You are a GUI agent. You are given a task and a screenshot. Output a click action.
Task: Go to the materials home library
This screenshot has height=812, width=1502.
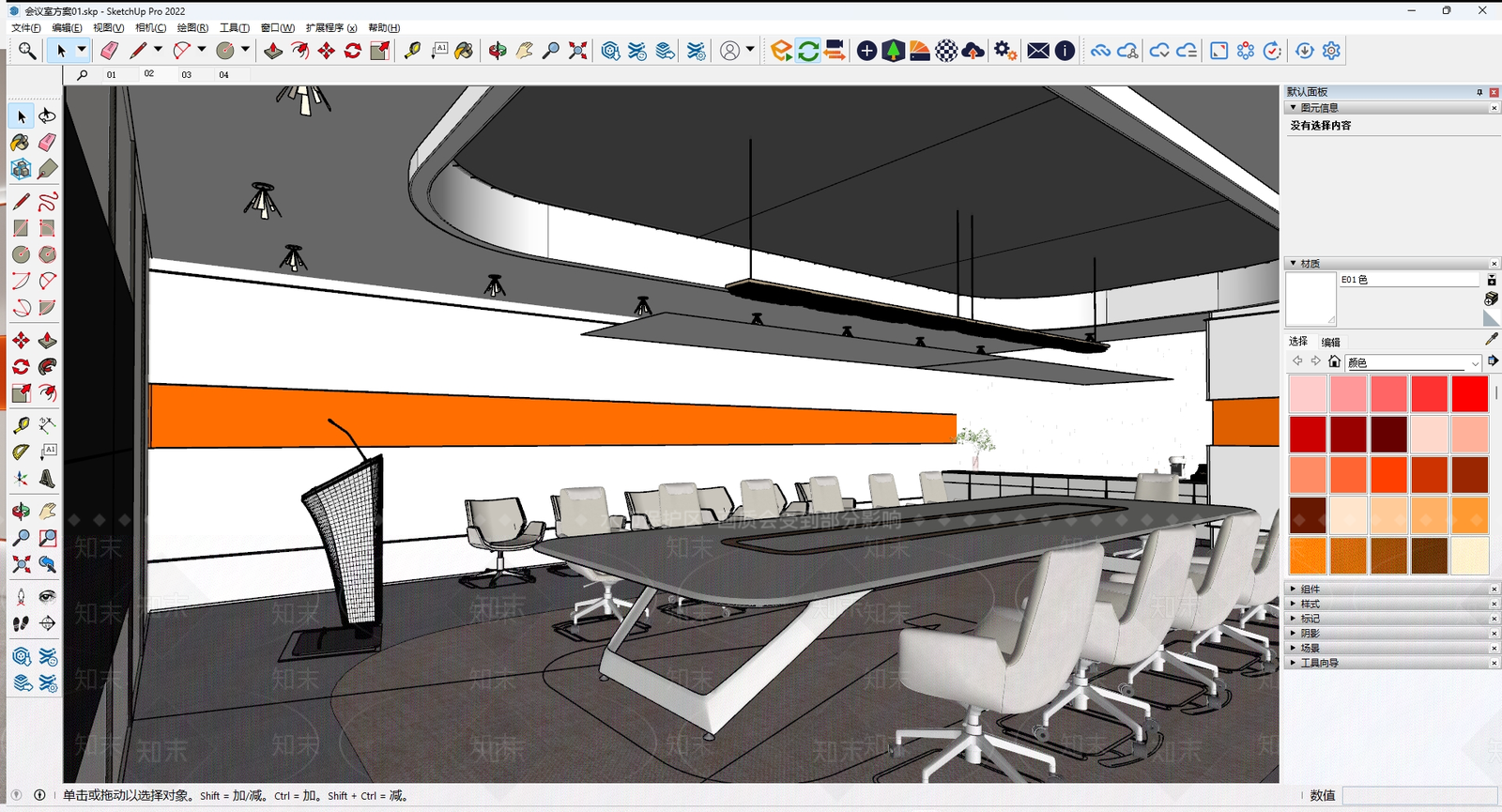[x=1334, y=361]
